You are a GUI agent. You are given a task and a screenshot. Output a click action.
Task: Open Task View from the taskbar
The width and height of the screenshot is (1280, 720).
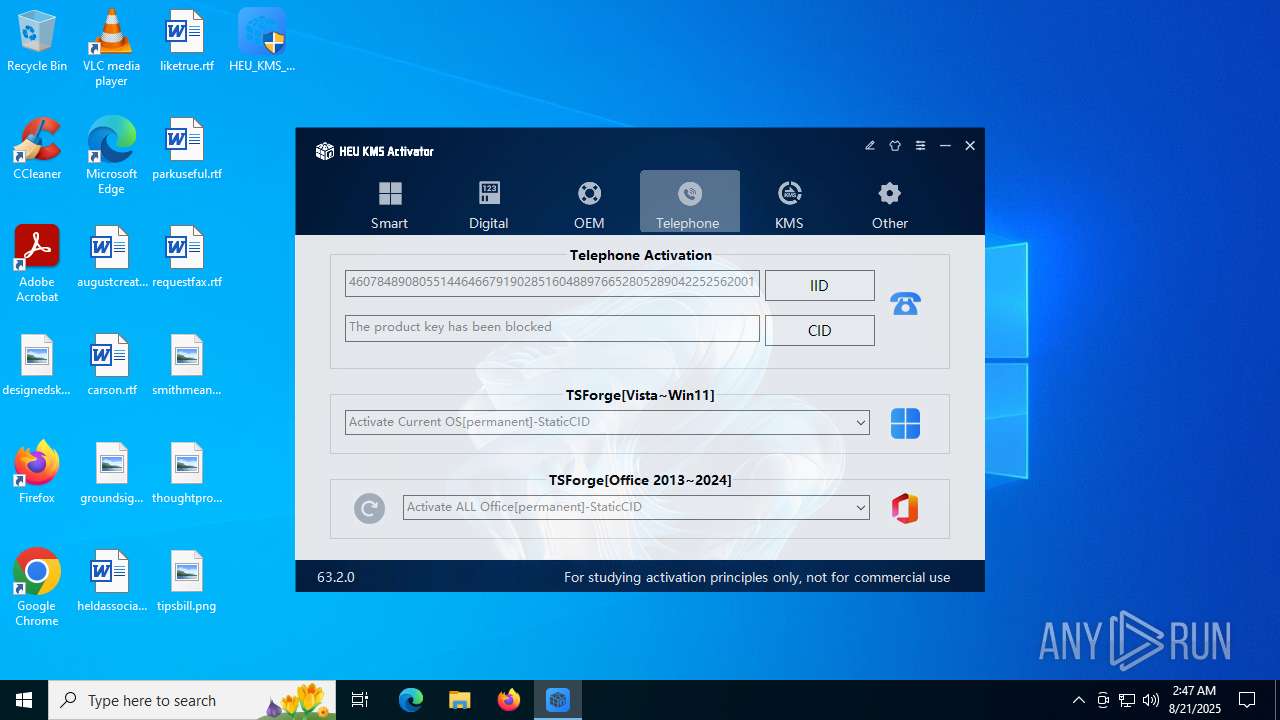tap(360, 700)
